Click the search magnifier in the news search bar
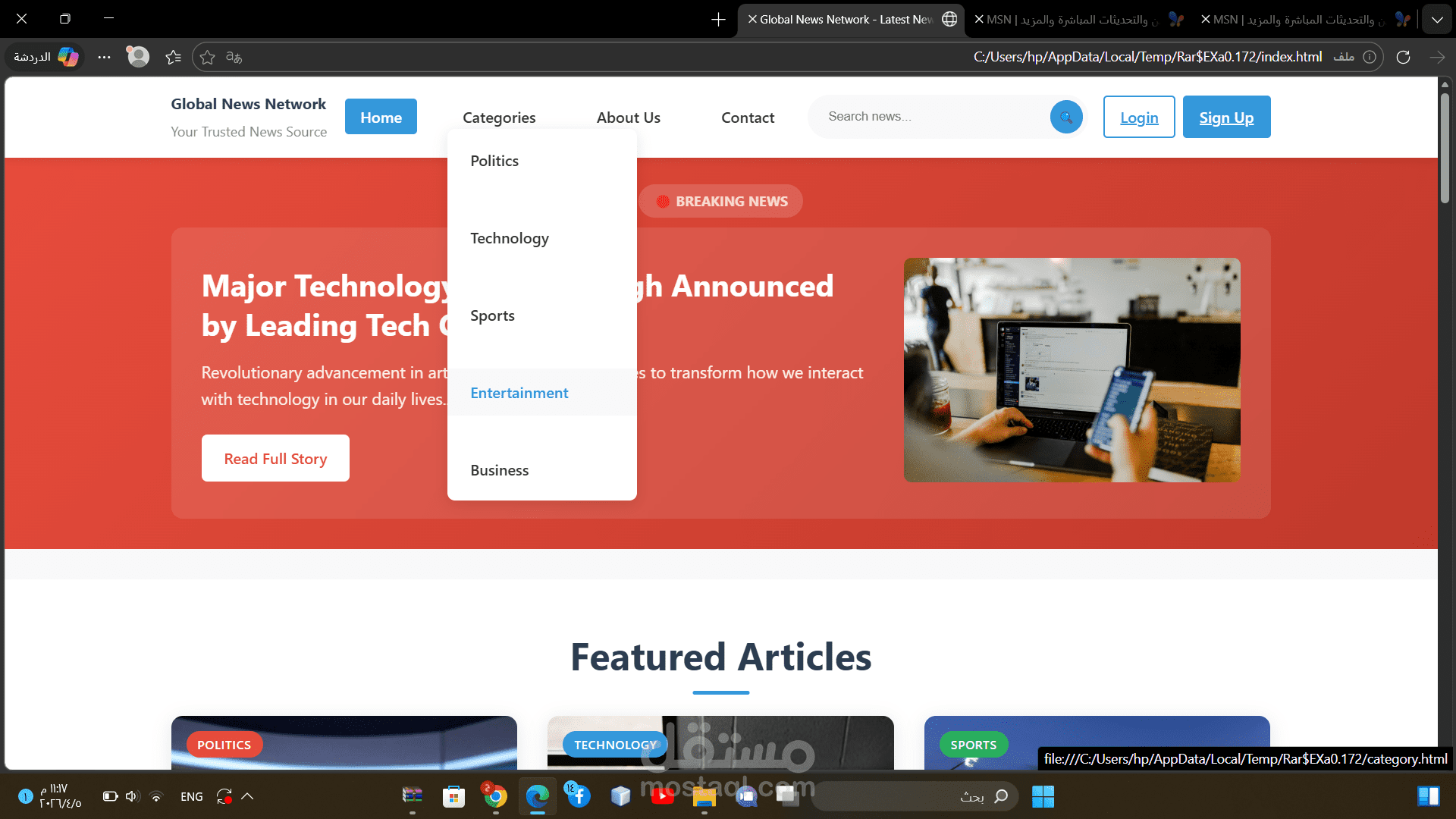This screenshot has height=819, width=1456. pyautogui.click(x=1065, y=117)
